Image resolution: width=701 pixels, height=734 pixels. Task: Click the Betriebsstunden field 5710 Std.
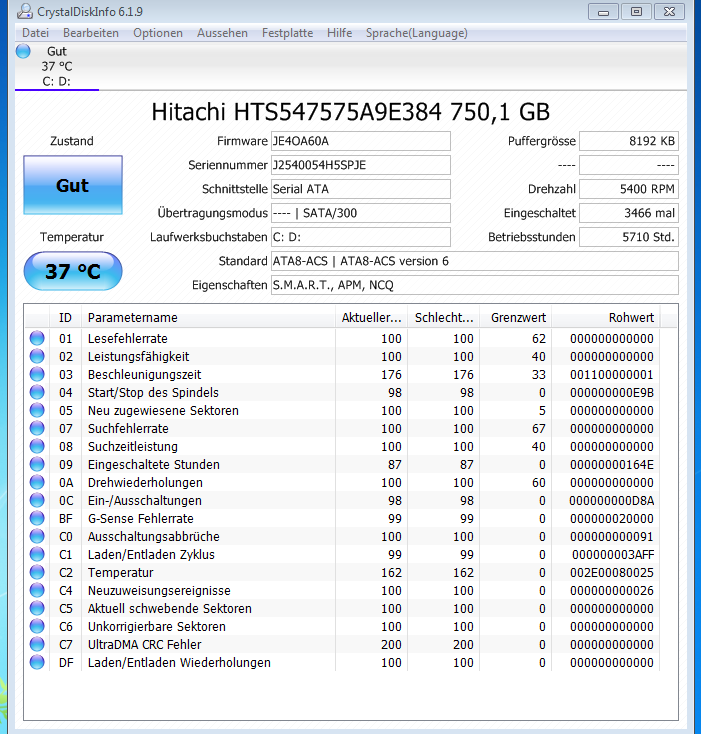629,237
